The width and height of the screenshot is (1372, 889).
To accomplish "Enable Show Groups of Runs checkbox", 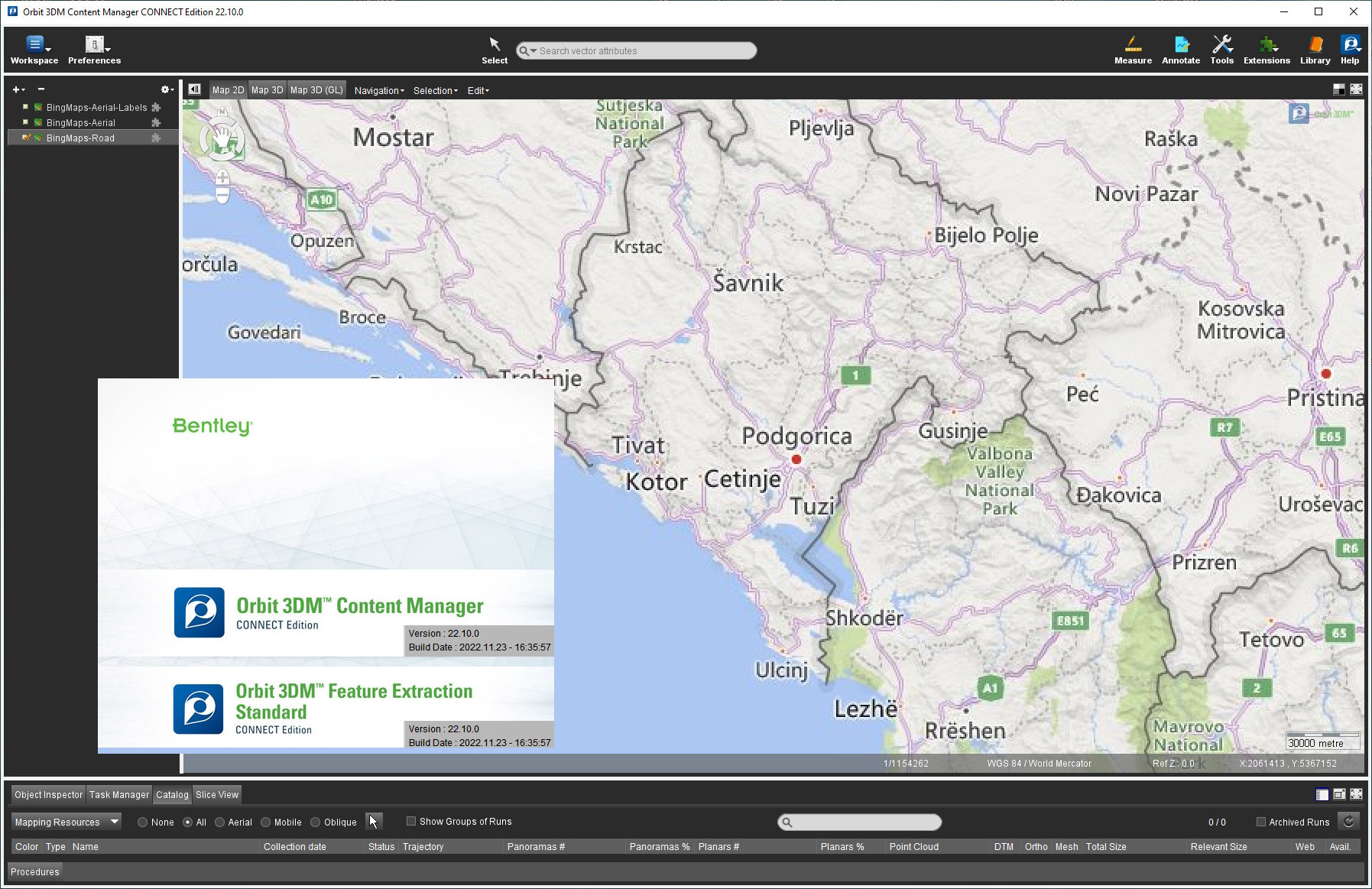I will (x=411, y=822).
